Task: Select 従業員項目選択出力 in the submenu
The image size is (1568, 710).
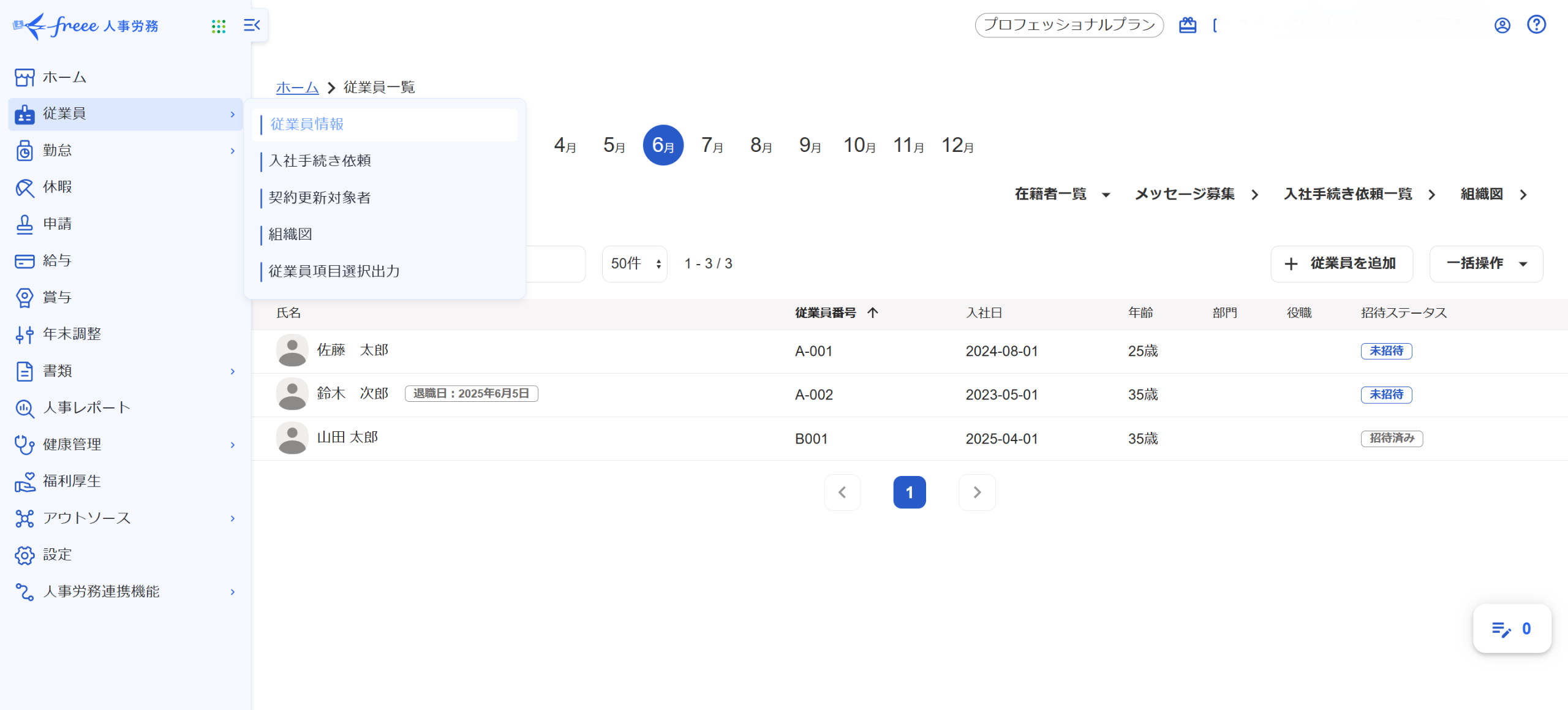Action: point(334,271)
